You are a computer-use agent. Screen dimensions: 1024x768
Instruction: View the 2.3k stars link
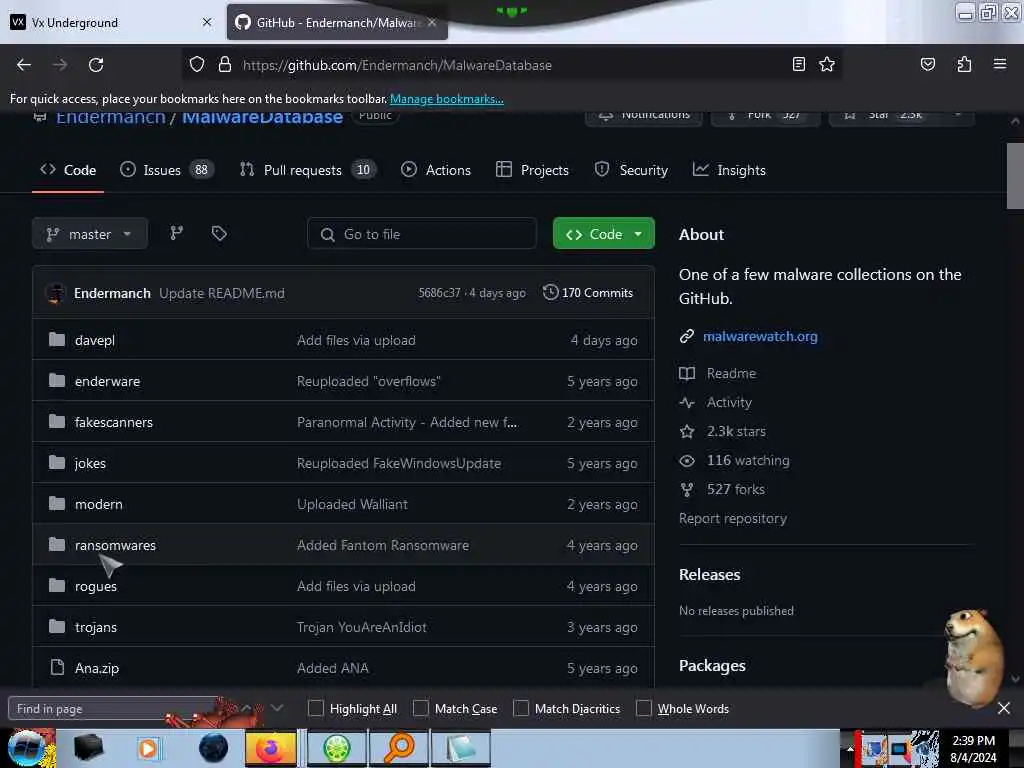[736, 431]
